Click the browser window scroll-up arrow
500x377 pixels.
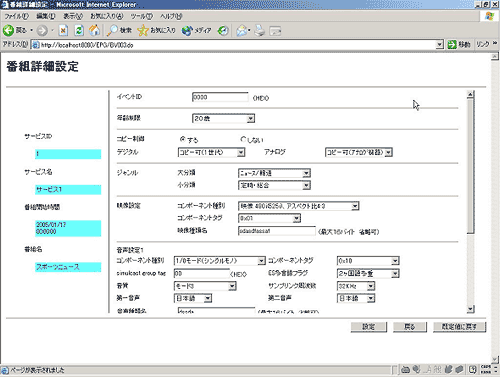coord(495,57)
